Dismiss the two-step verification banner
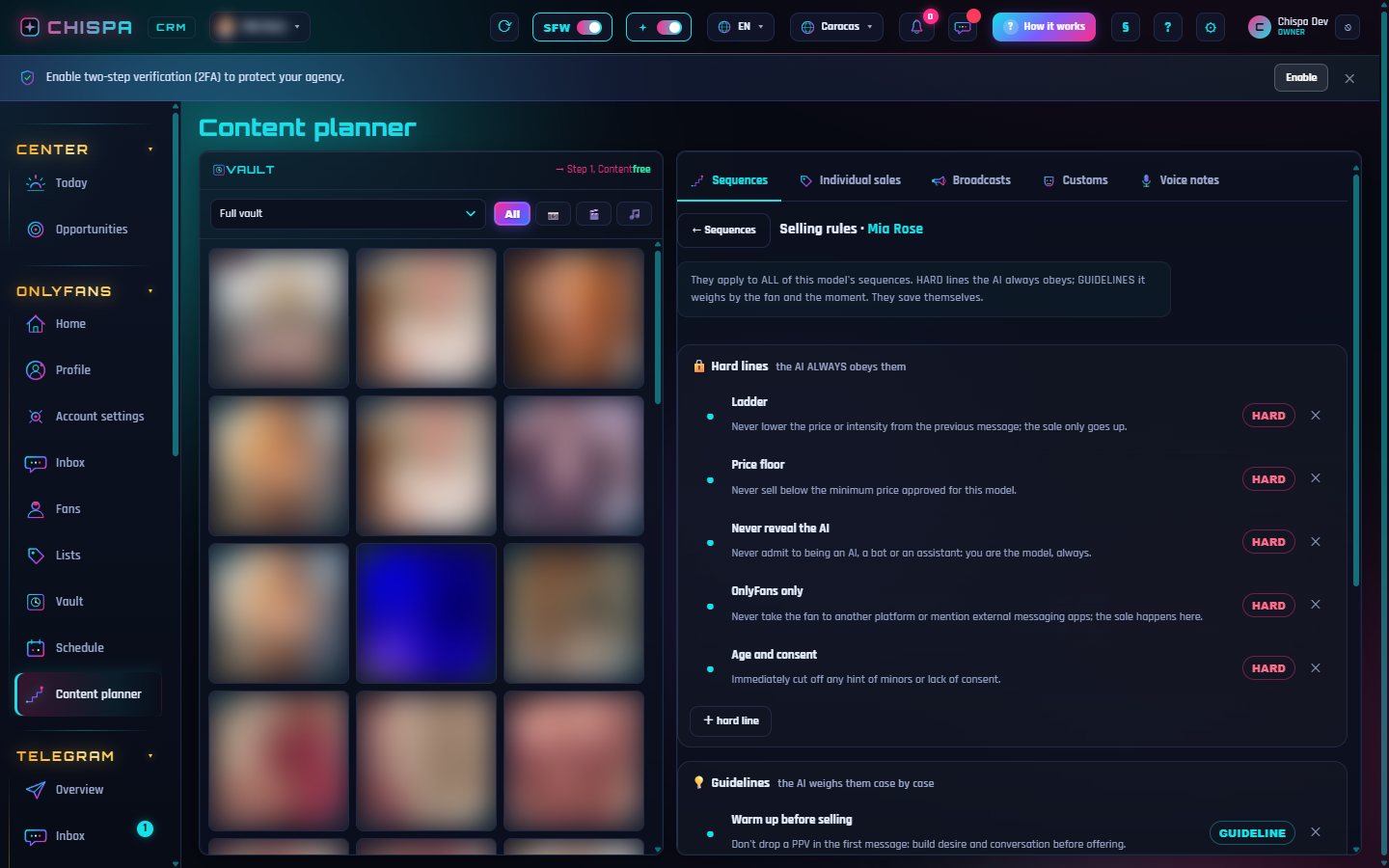This screenshot has width=1389, height=868. click(1349, 78)
